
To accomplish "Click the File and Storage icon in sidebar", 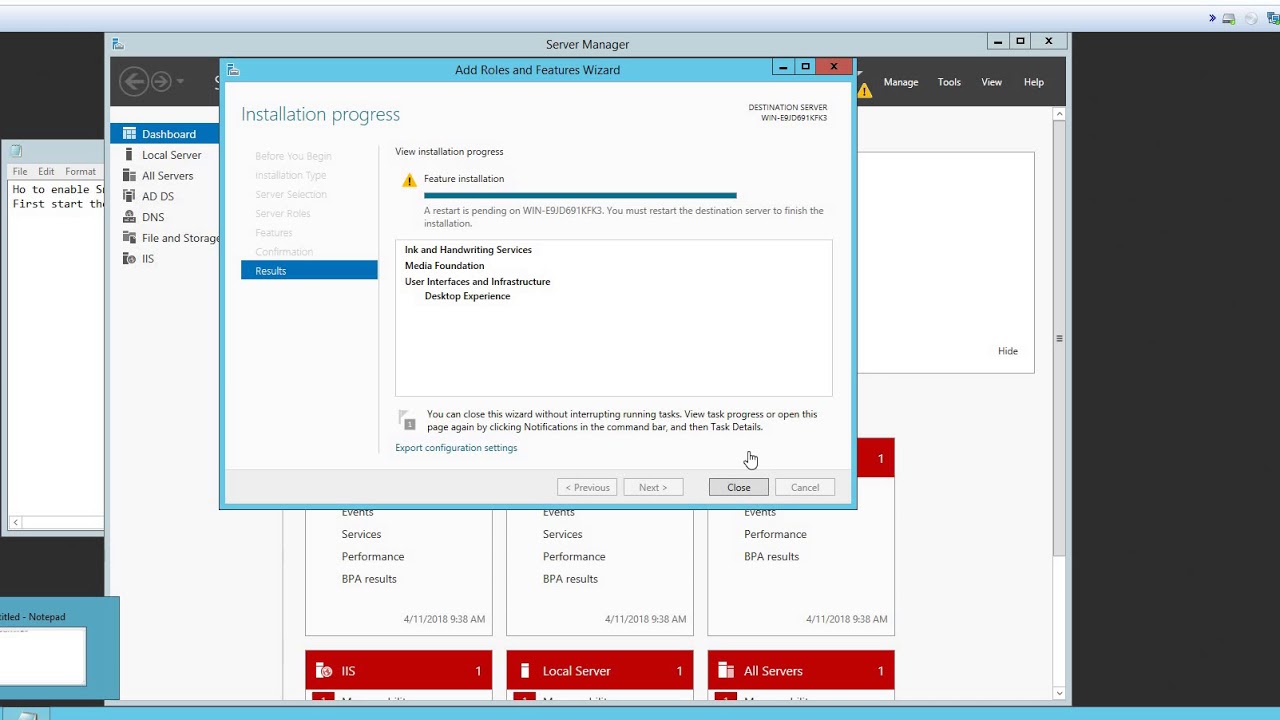I will (129, 238).
